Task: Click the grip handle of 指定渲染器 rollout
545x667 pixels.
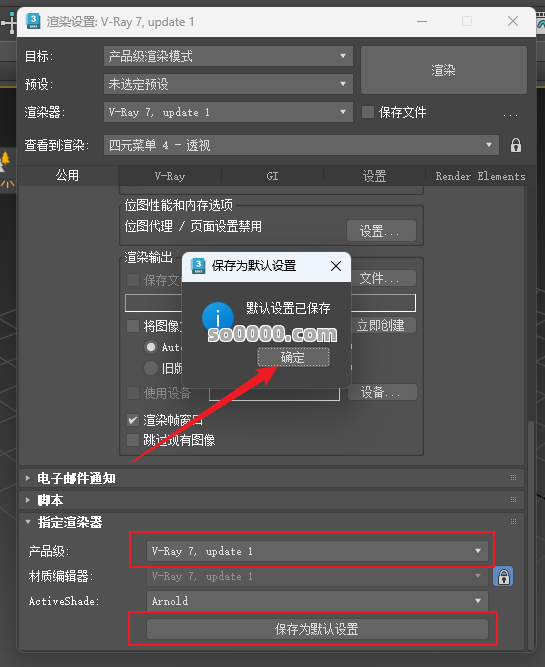Action: (x=514, y=522)
